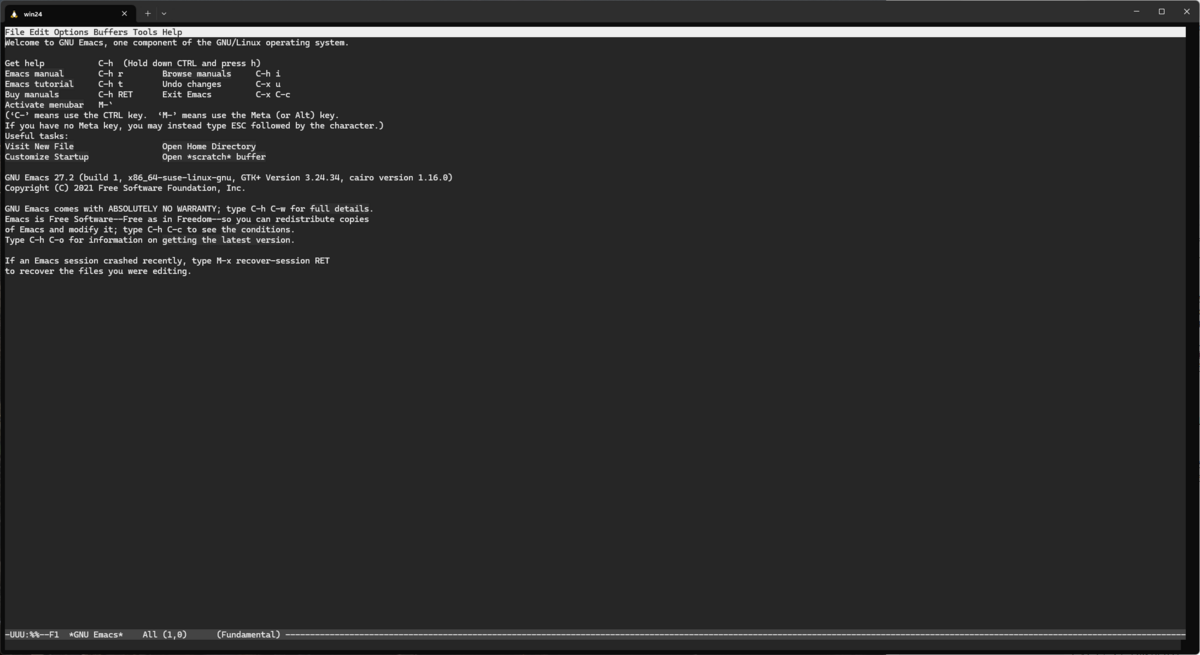The height and width of the screenshot is (655, 1200).
Task: Open the Help menu
Action: pyautogui.click(x=172, y=32)
